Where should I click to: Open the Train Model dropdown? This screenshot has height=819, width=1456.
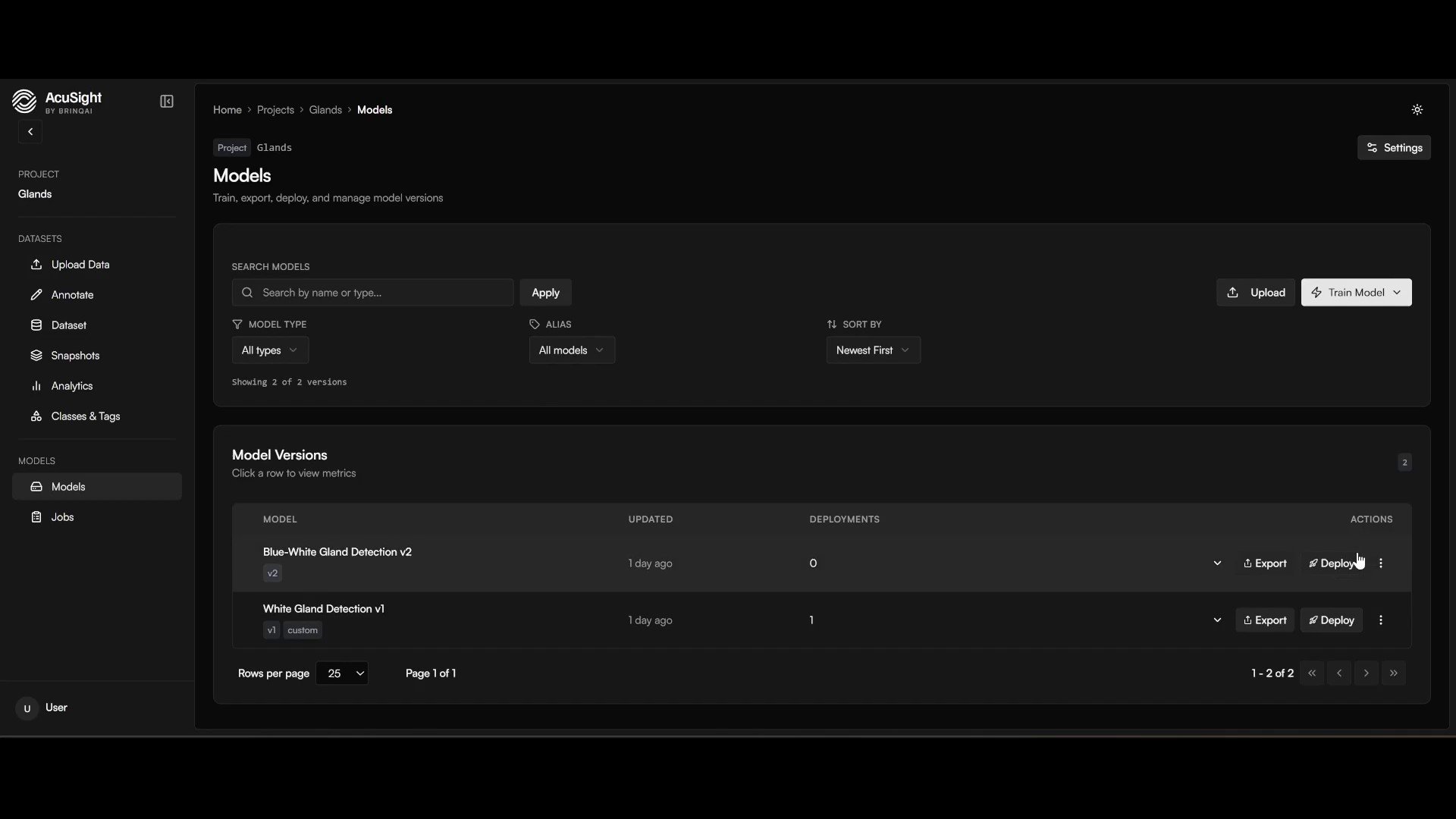1356,293
